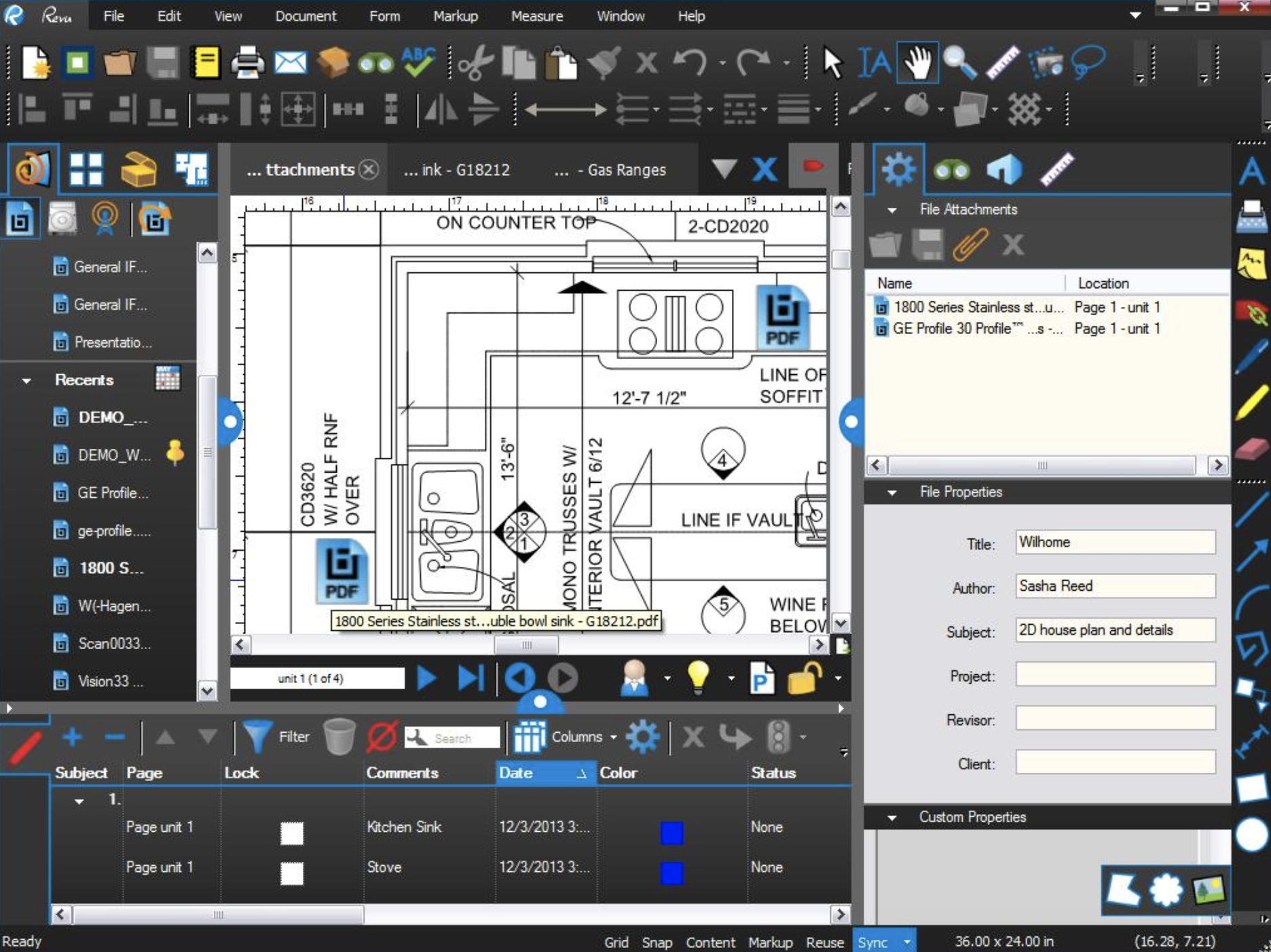Open the Email envelope icon

[x=290, y=63]
